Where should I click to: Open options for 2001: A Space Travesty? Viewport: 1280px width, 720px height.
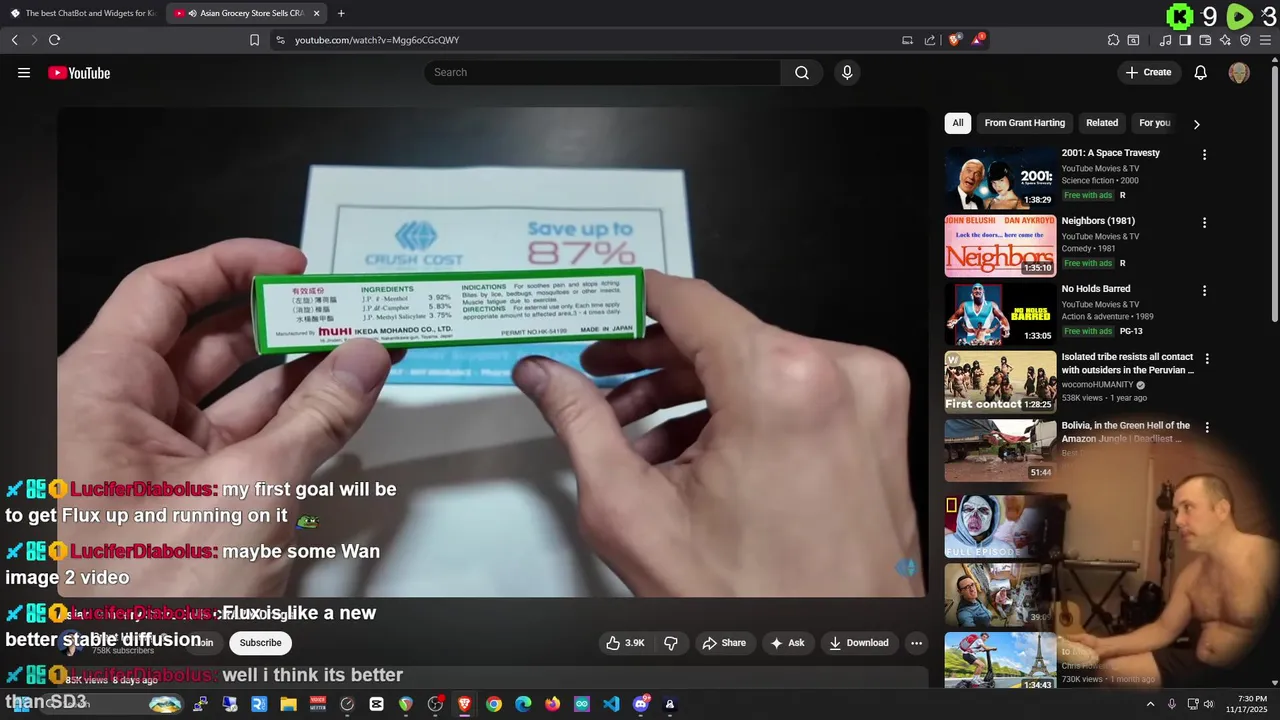[1204, 155]
